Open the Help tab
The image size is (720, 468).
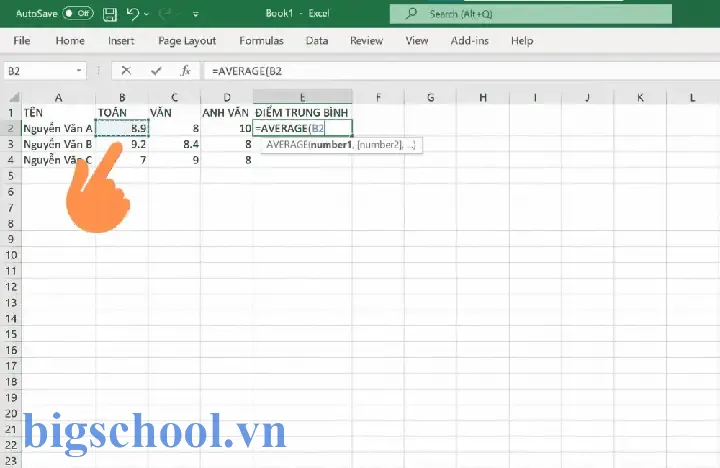(522, 41)
